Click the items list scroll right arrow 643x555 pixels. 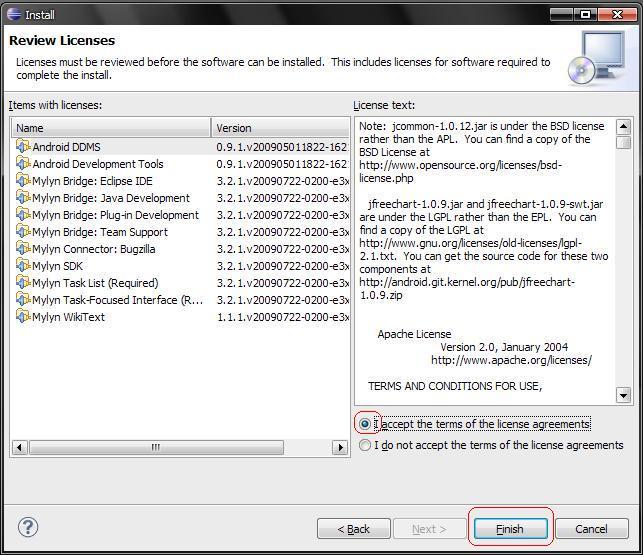coord(340,447)
